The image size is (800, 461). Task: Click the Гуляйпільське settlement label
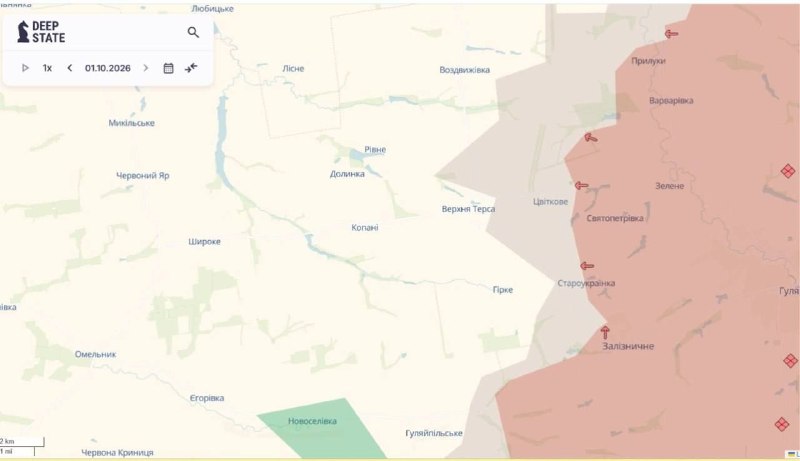pyautogui.click(x=434, y=433)
